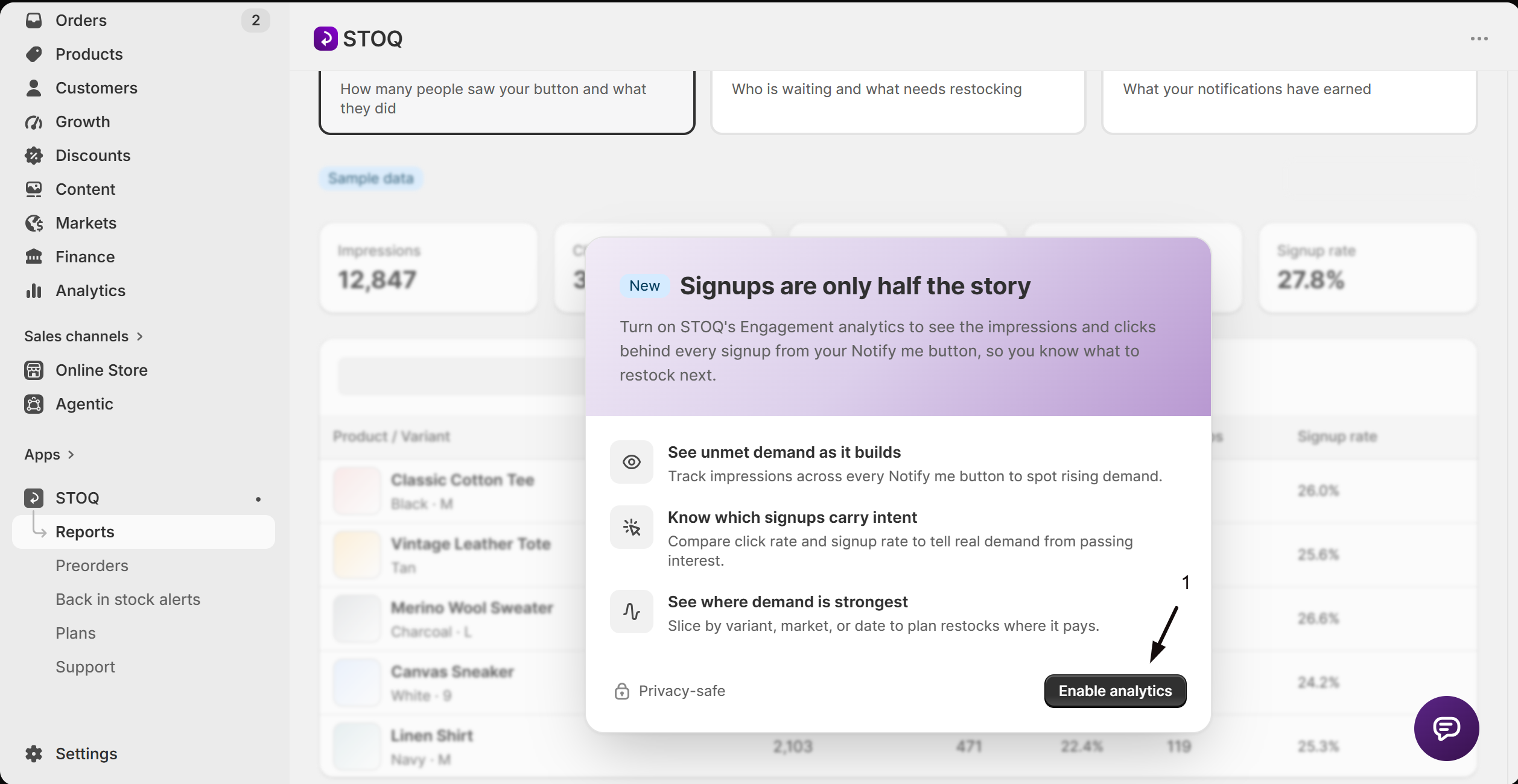Click the Canvas Sneaker thumbnail

pos(357,683)
